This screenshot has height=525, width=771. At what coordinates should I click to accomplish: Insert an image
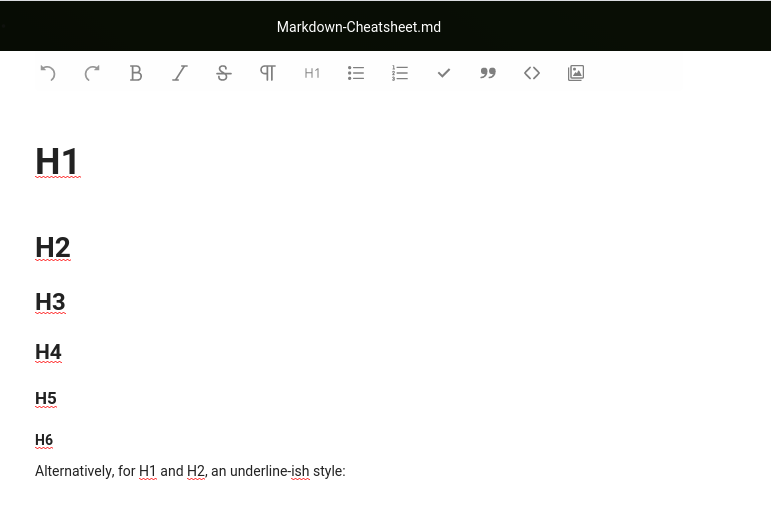(576, 73)
